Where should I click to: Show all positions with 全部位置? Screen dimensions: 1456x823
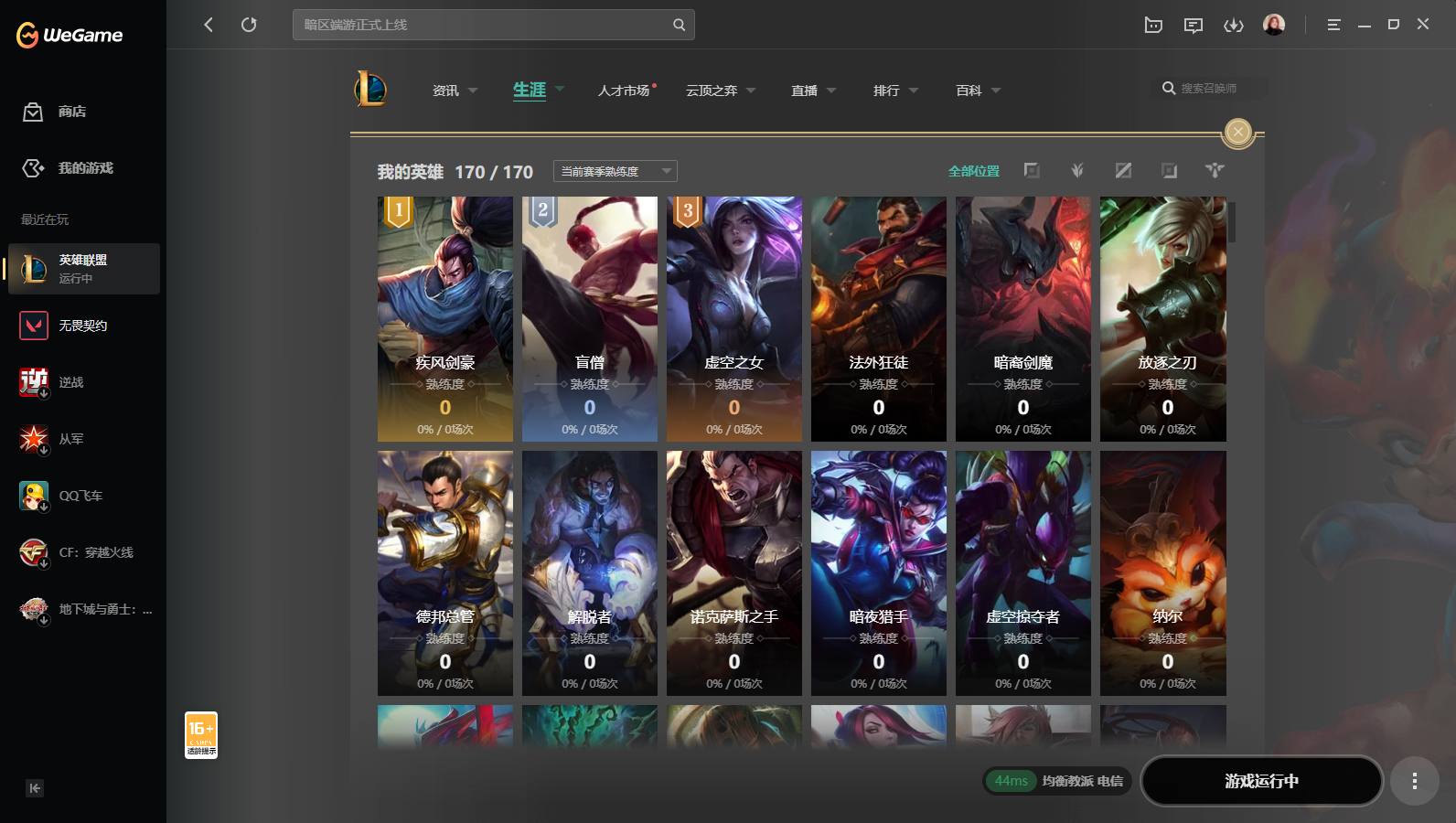tap(974, 171)
